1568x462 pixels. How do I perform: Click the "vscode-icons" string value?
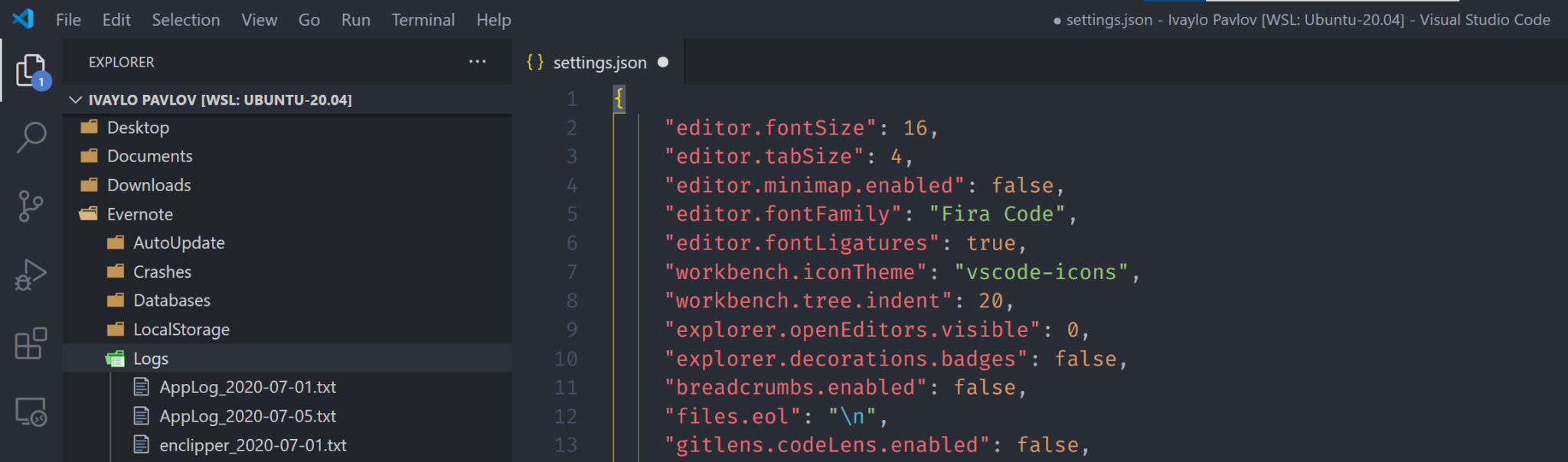coord(1042,272)
